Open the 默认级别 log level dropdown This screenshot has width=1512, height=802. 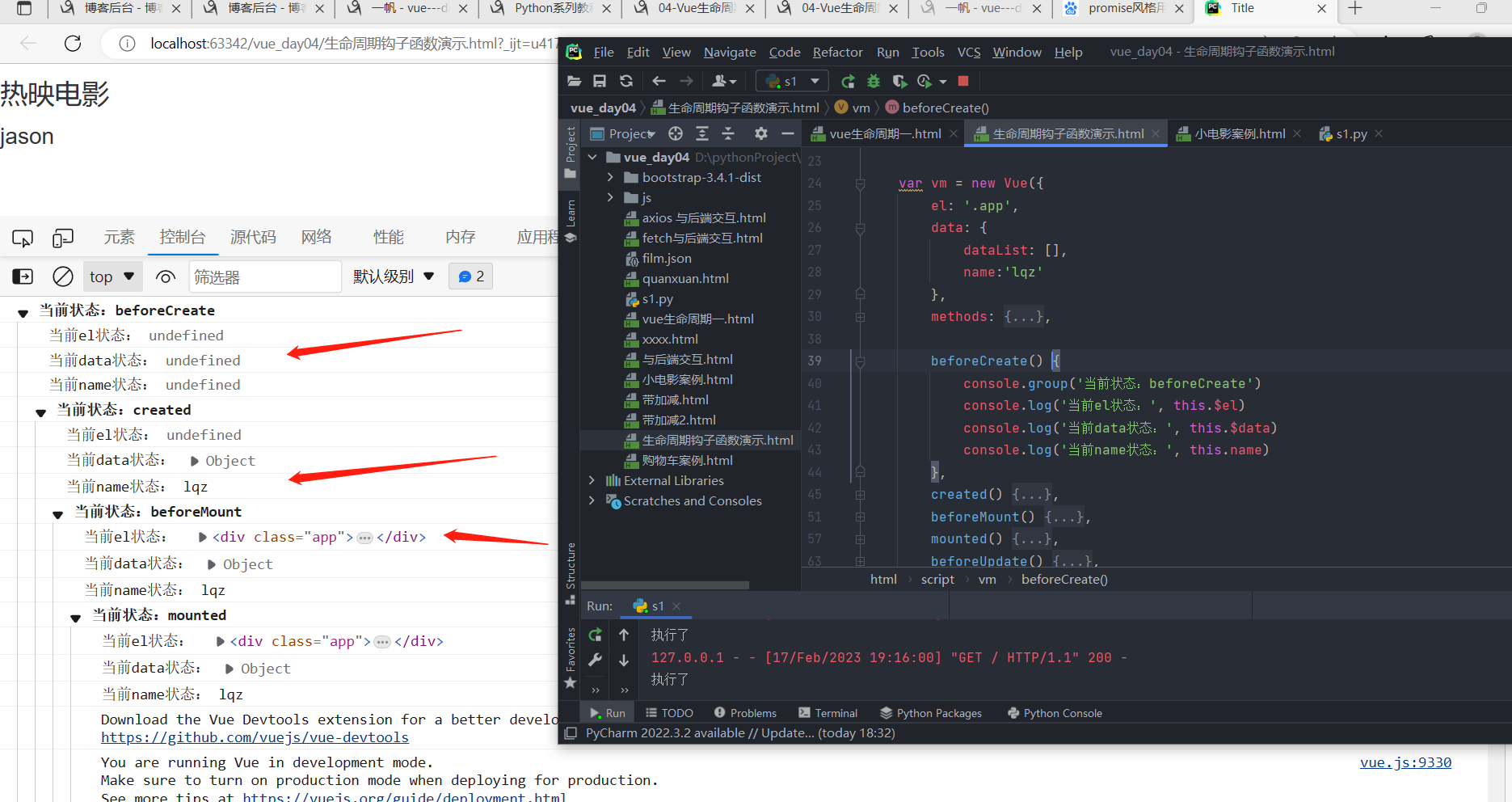(x=394, y=276)
